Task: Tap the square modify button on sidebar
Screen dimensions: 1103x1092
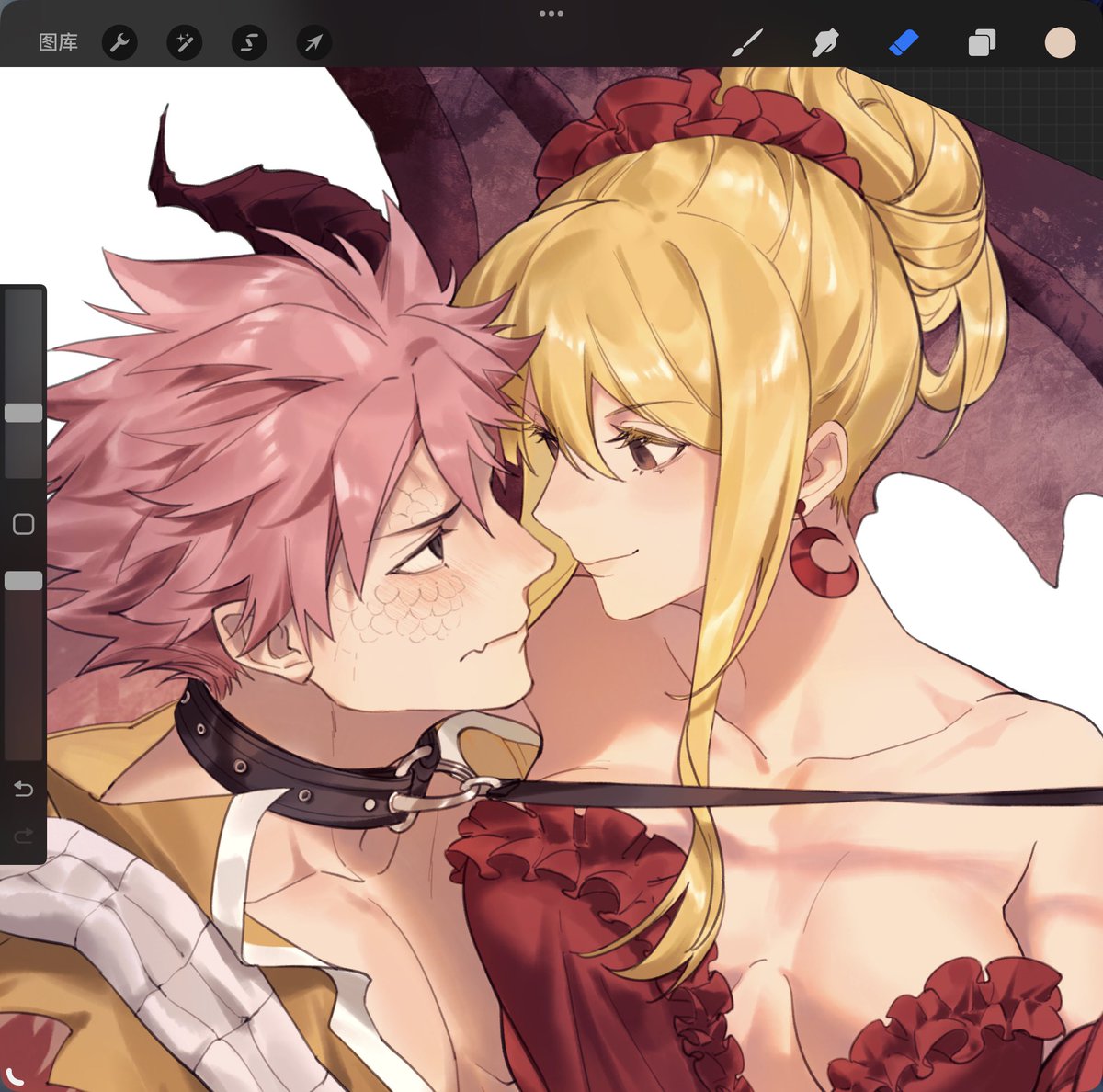Action: [24, 524]
